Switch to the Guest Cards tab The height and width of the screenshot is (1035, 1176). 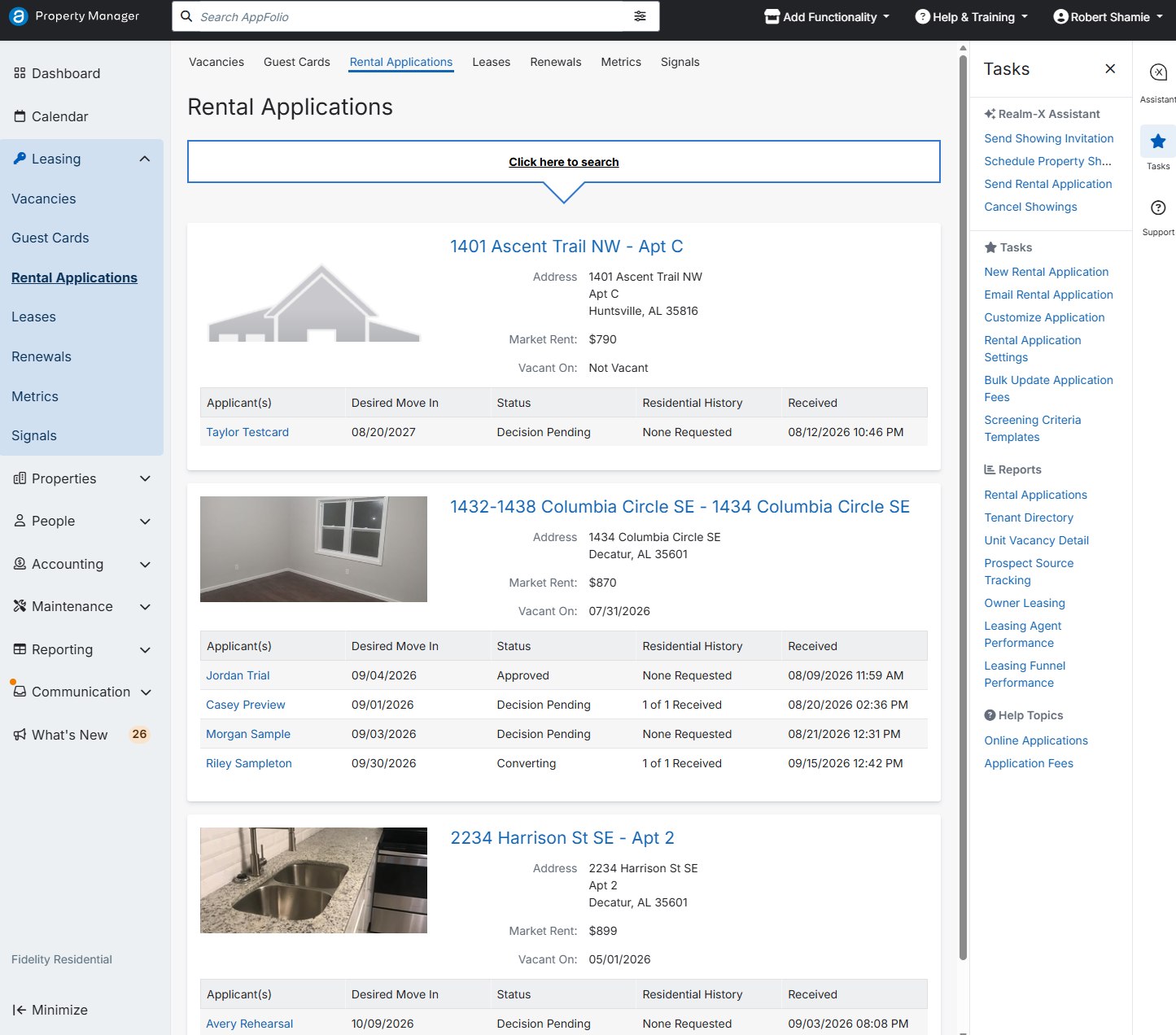pos(297,62)
